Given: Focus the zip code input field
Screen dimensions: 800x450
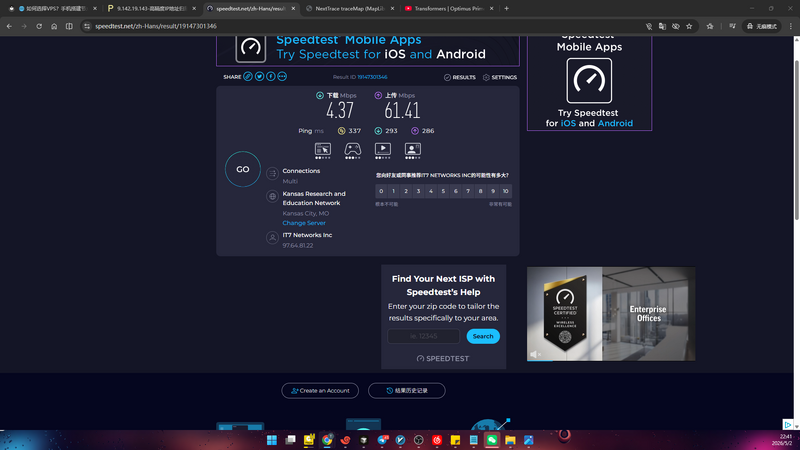Looking at the screenshot, I should 423,336.
